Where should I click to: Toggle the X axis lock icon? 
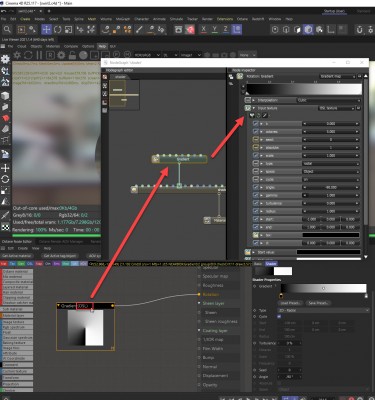[203, 29]
